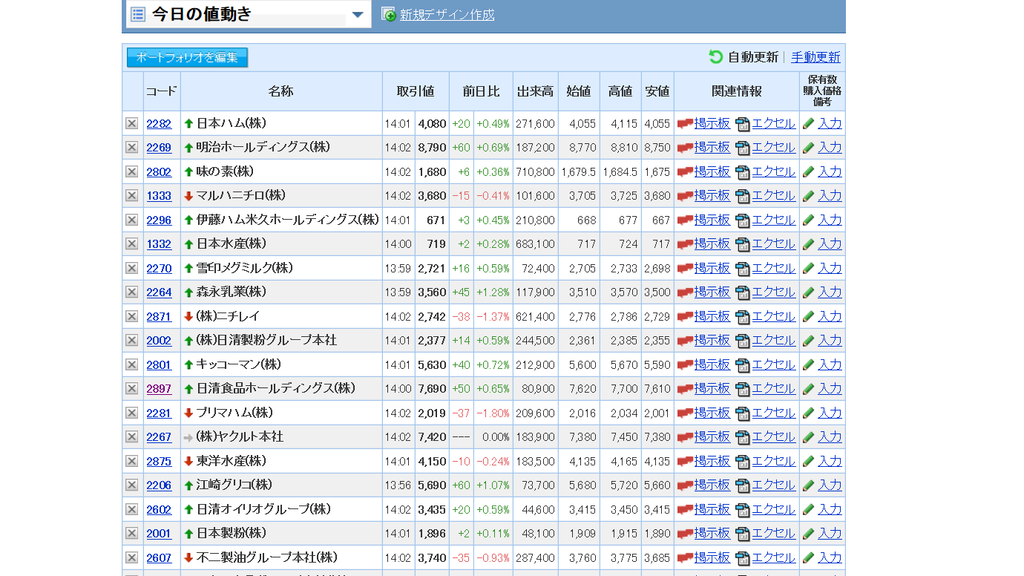Open stock code 2269 link
The height and width of the screenshot is (576, 1024).
159,148
